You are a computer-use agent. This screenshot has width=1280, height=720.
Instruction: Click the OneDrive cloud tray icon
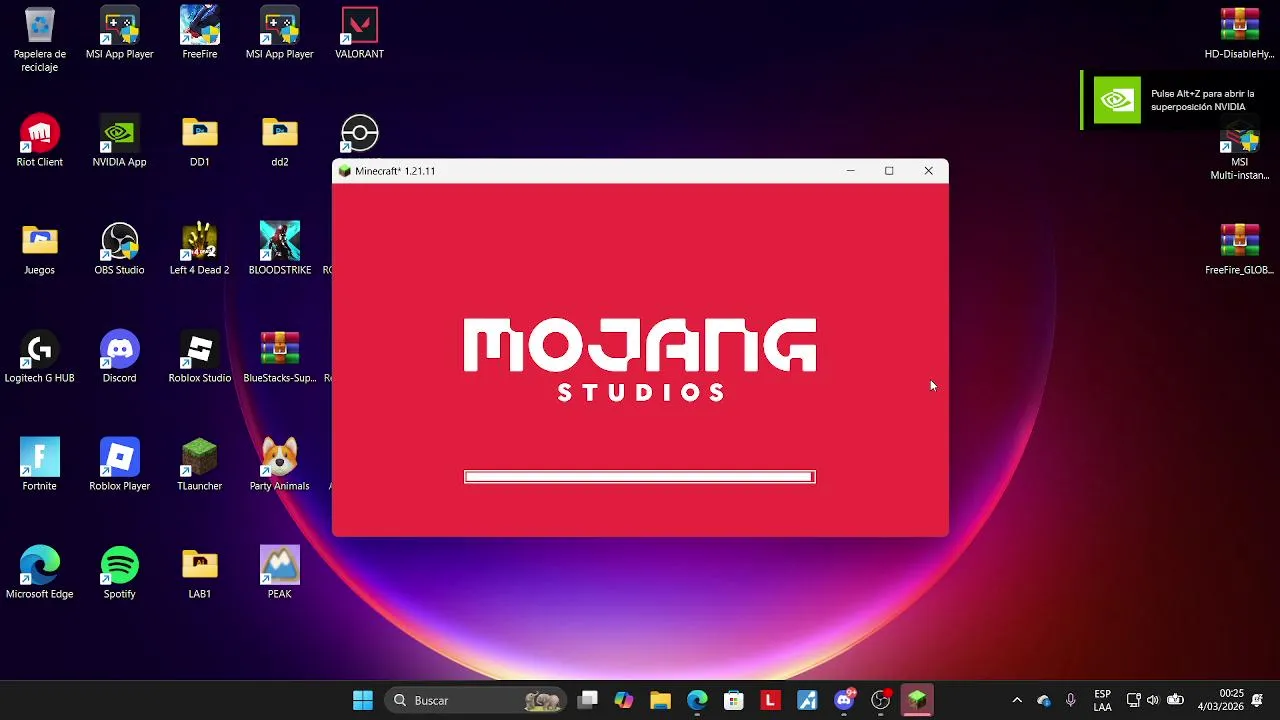pos(1044,700)
